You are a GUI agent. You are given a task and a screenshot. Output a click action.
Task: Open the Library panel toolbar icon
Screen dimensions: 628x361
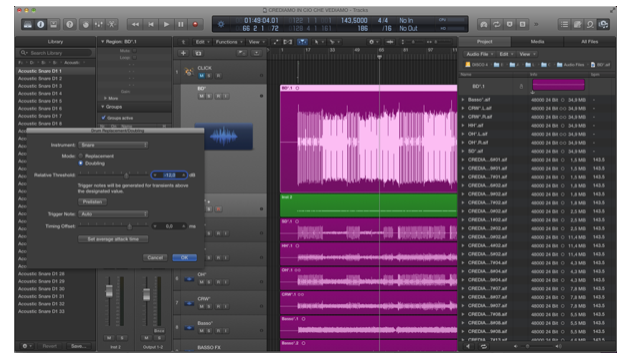[x=27, y=24]
